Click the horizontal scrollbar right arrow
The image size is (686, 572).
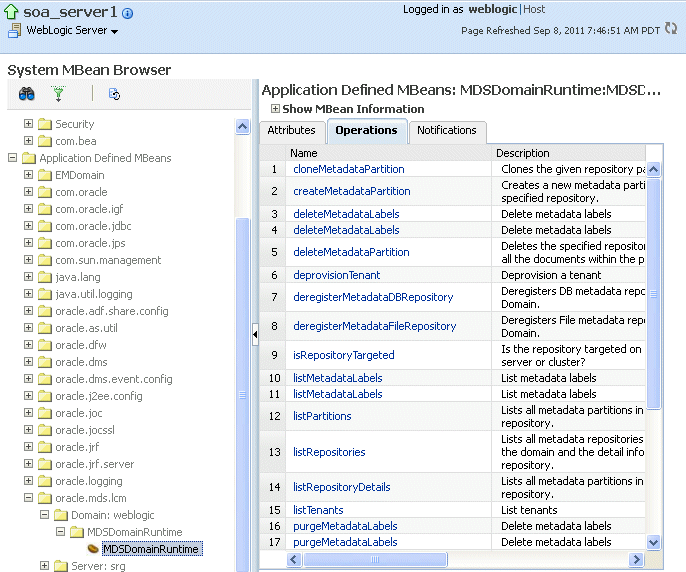636,559
